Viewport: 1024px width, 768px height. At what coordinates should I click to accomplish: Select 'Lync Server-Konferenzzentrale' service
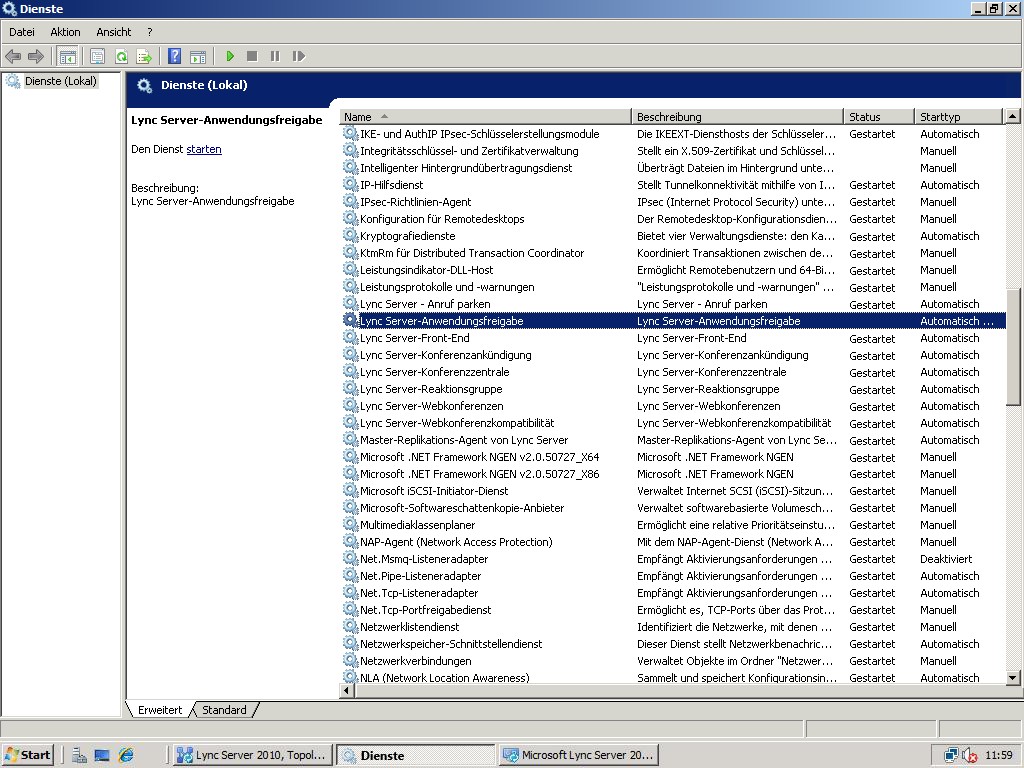pos(434,372)
